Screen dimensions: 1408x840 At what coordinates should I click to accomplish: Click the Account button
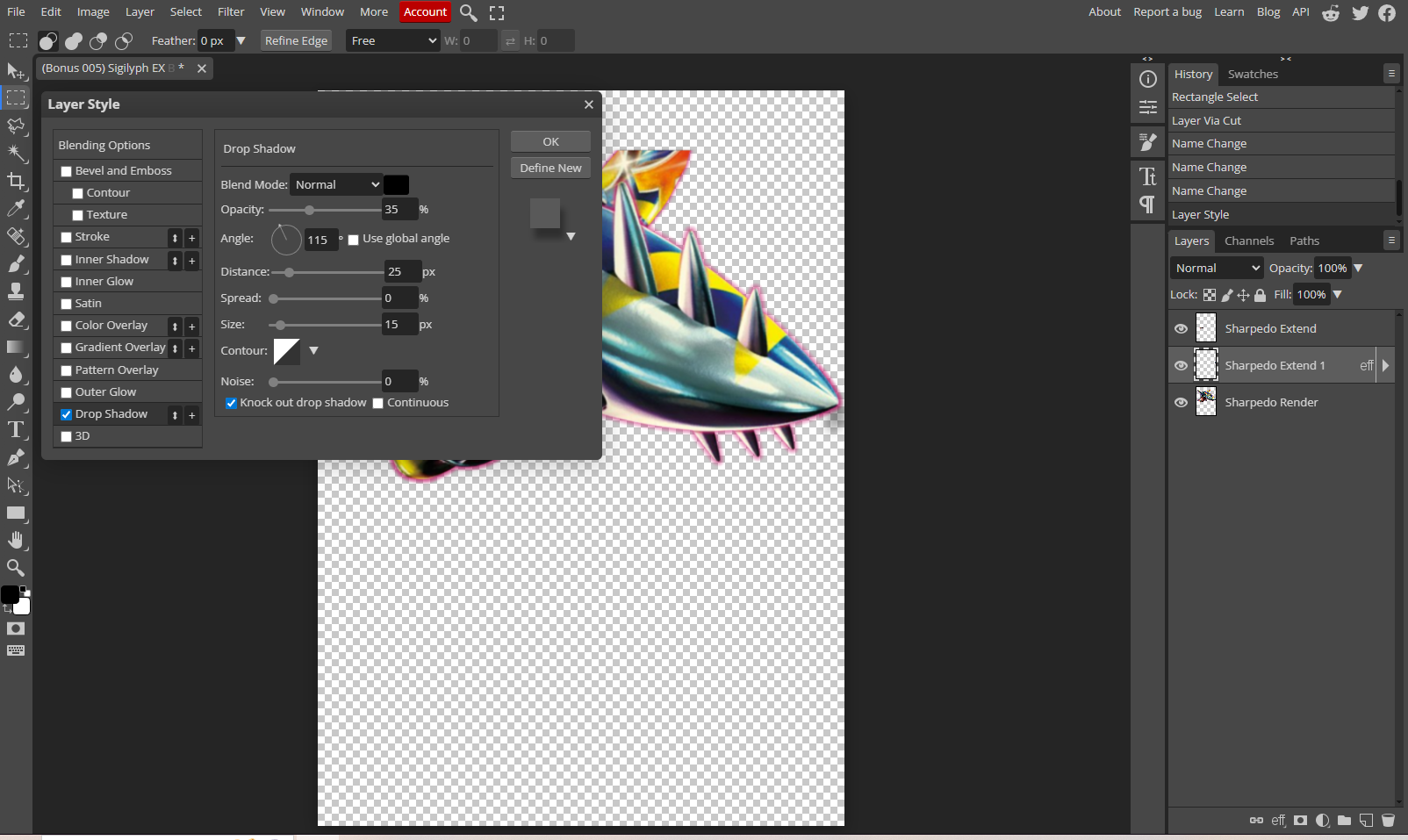tap(426, 12)
